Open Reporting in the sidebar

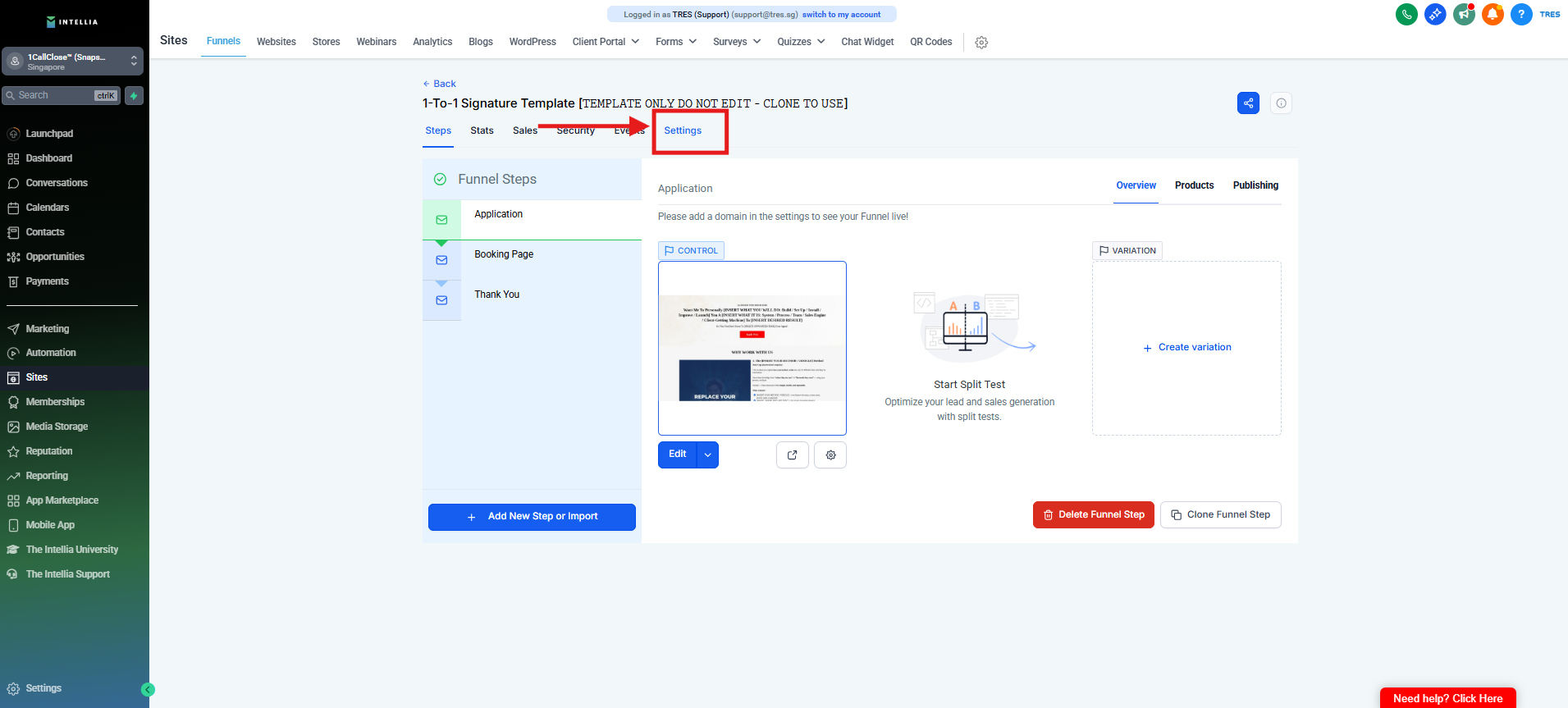tap(47, 476)
